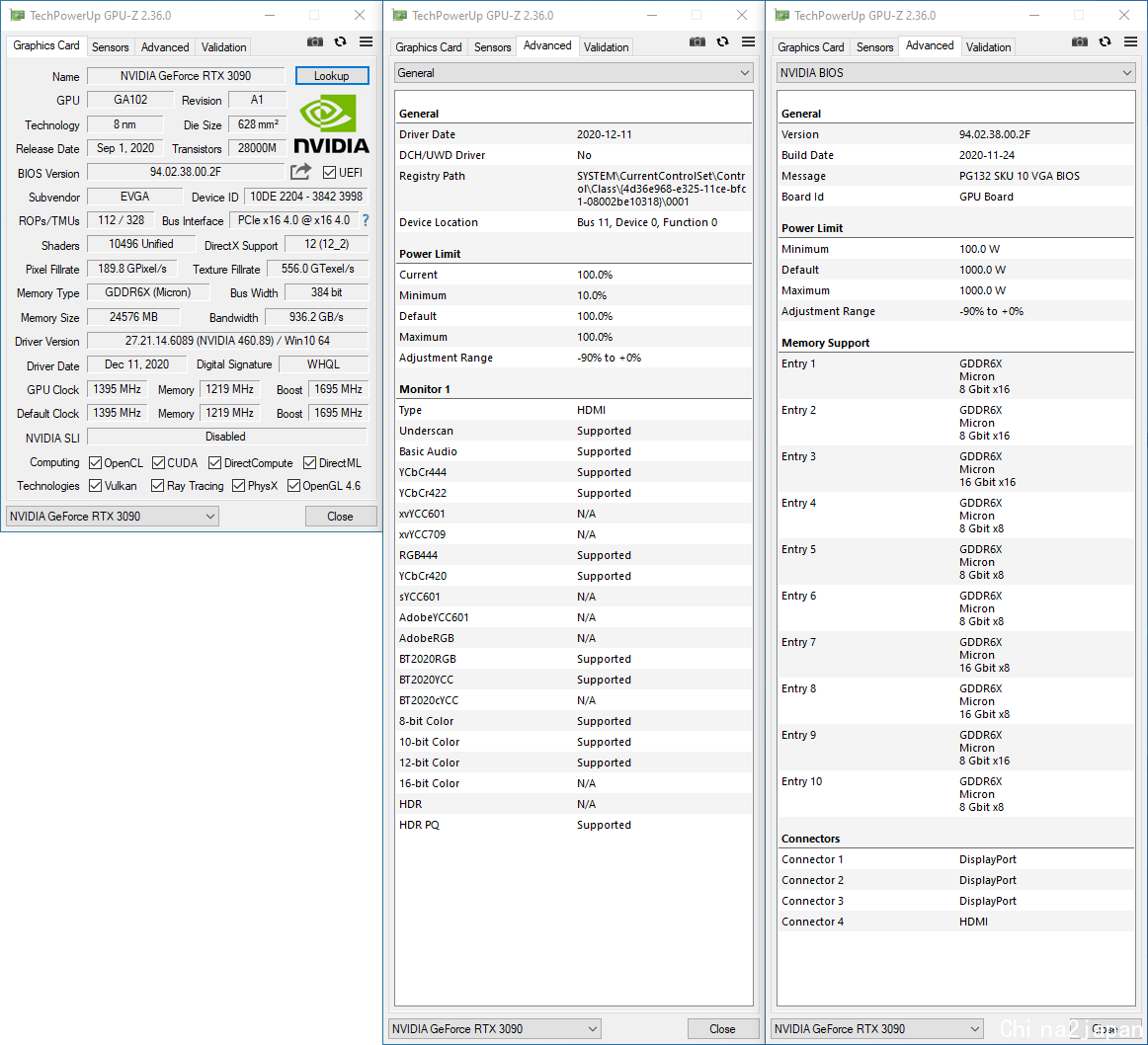Click the Subvendor EVGA field
The image size is (1148, 1045).
(134, 197)
